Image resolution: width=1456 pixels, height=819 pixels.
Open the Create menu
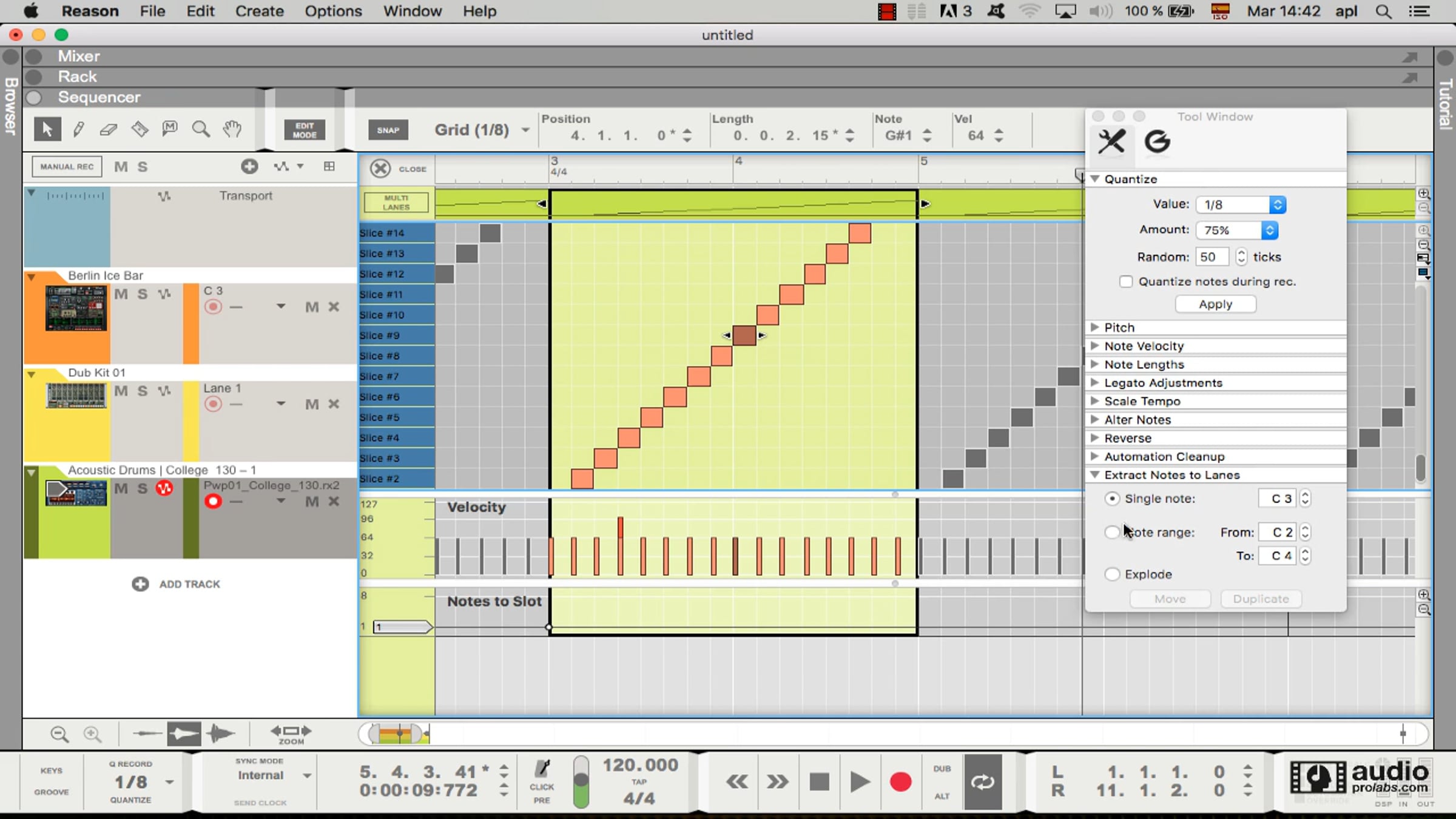click(x=259, y=11)
